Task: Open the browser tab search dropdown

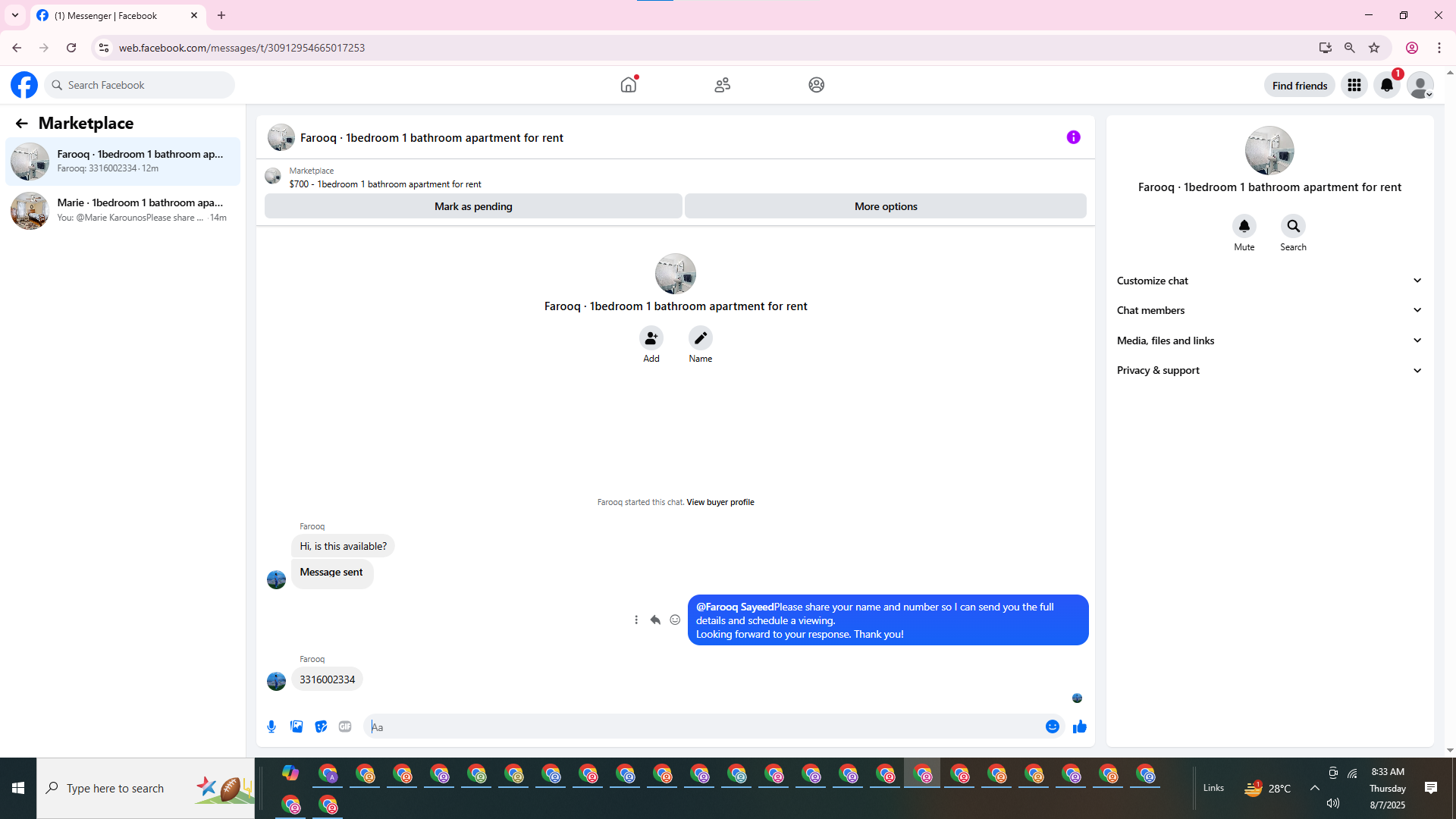Action: click(x=15, y=15)
